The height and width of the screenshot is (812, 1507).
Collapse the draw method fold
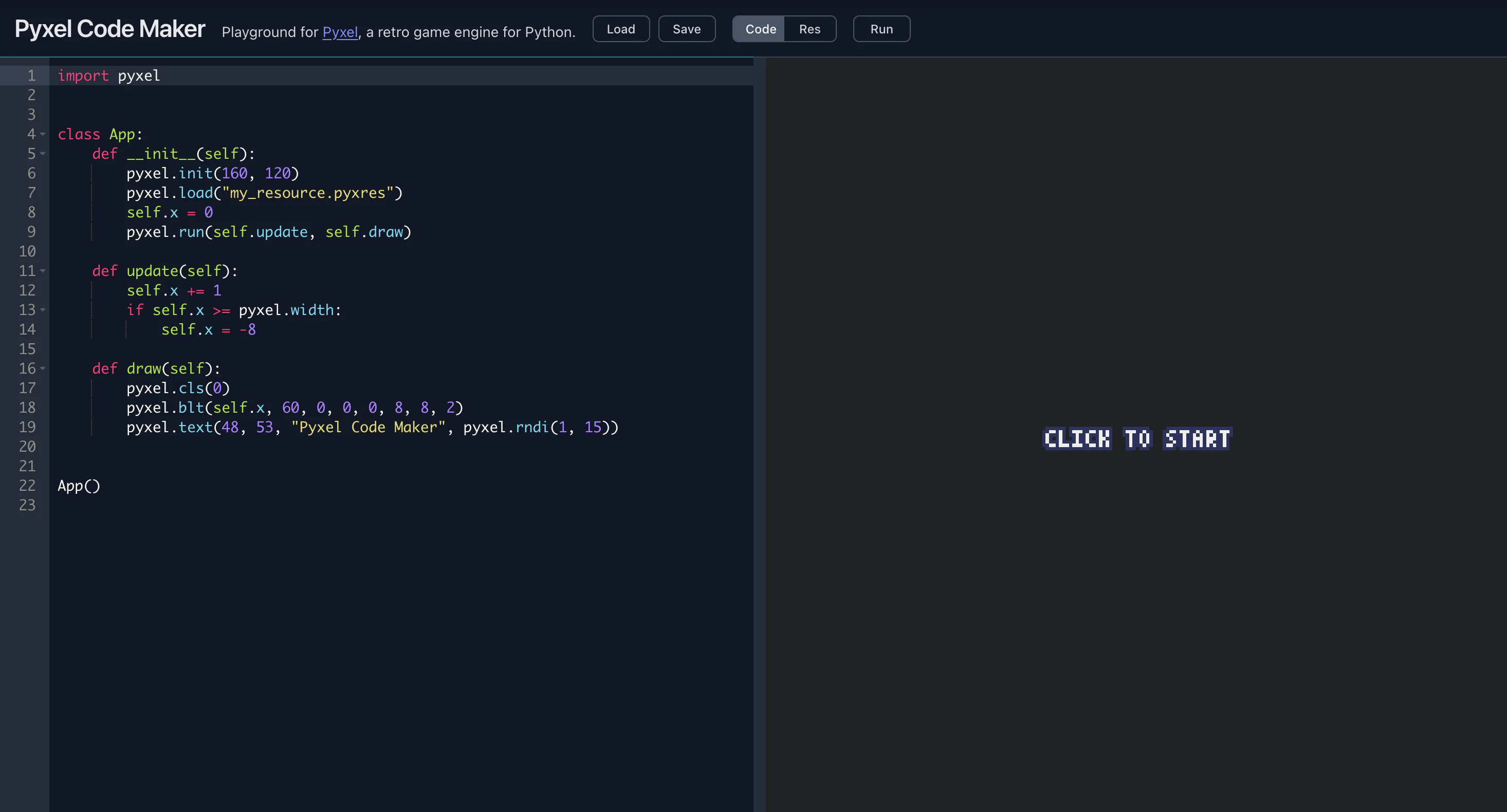coord(42,368)
